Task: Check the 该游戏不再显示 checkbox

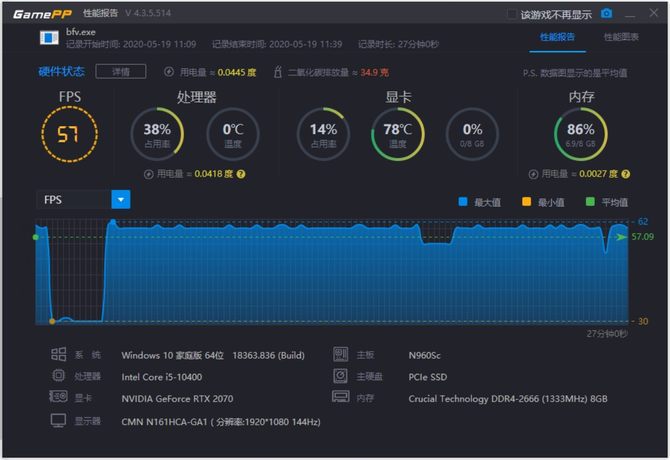Action: click(511, 15)
